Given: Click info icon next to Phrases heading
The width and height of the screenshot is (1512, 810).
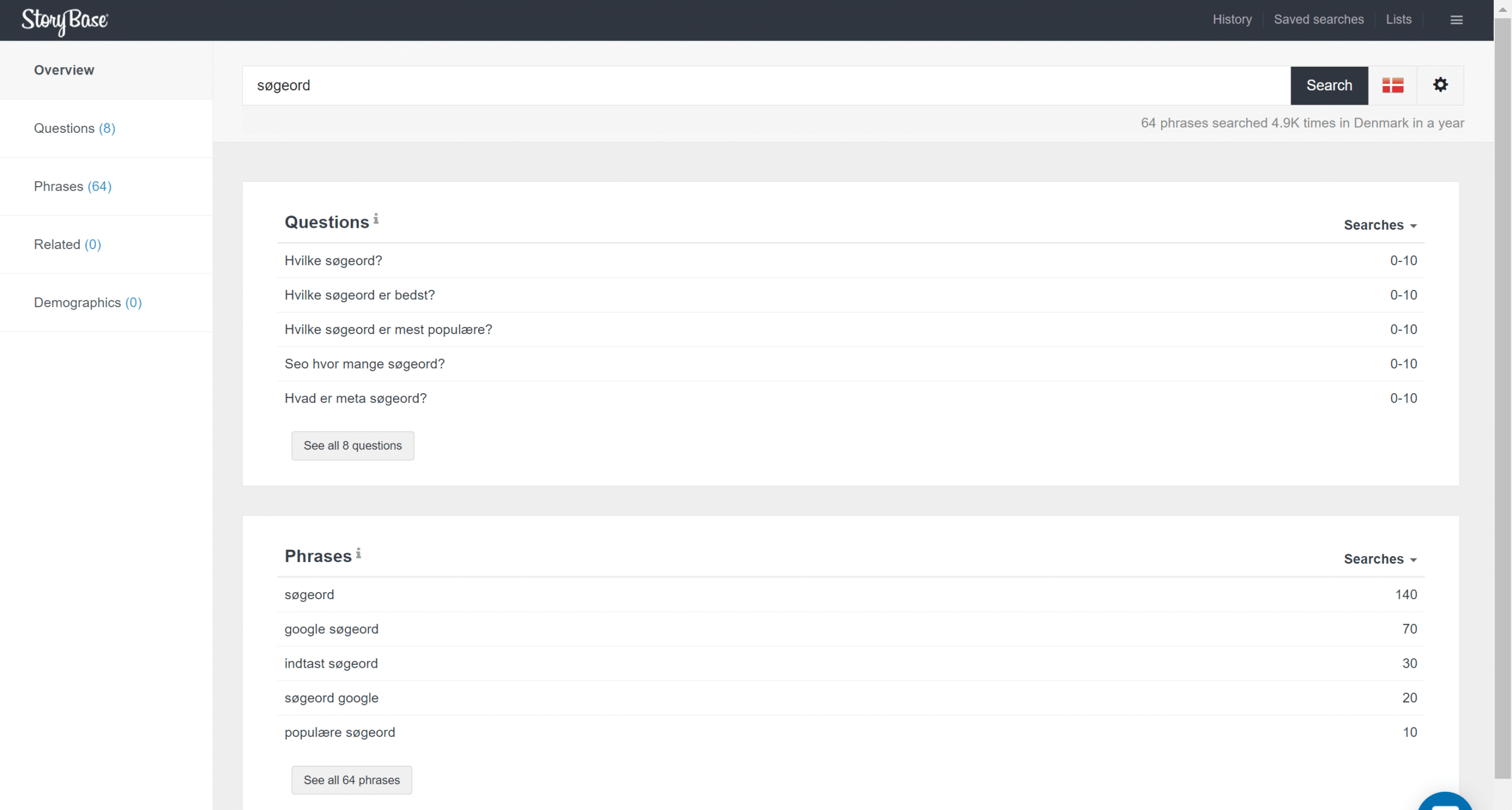Looking at the screenshot, I should tap(359, 553).
